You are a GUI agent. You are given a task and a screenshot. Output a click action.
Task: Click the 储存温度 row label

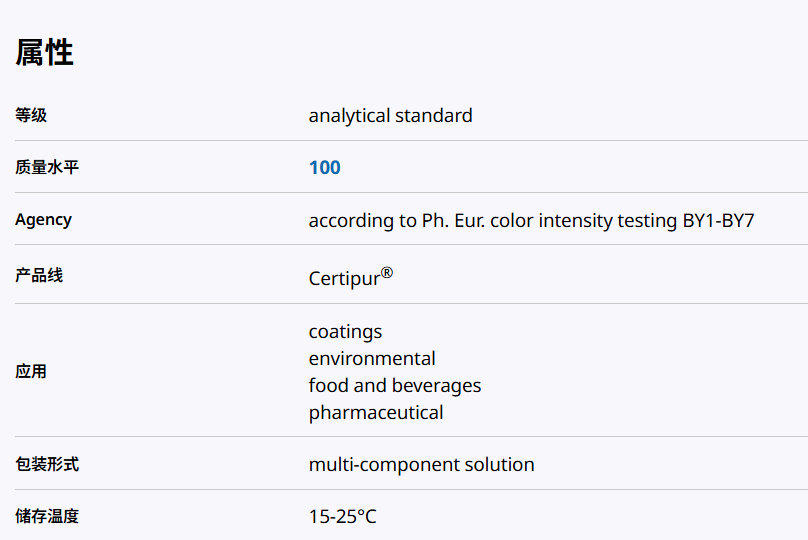(x=47, y=517)
